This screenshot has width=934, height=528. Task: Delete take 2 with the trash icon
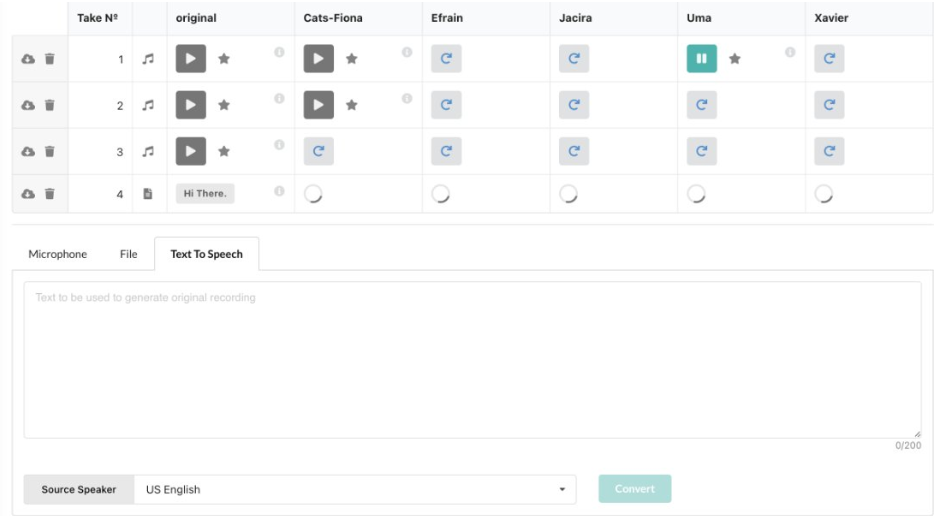(x=49, y=105)
